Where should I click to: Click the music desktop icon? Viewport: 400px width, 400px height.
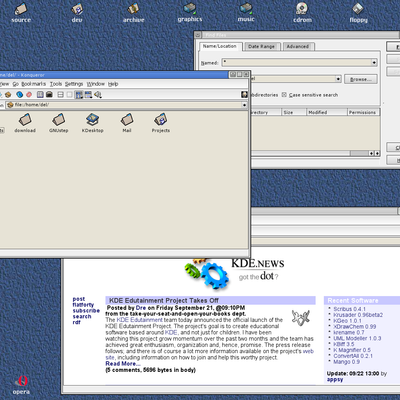tap(246, 12)
